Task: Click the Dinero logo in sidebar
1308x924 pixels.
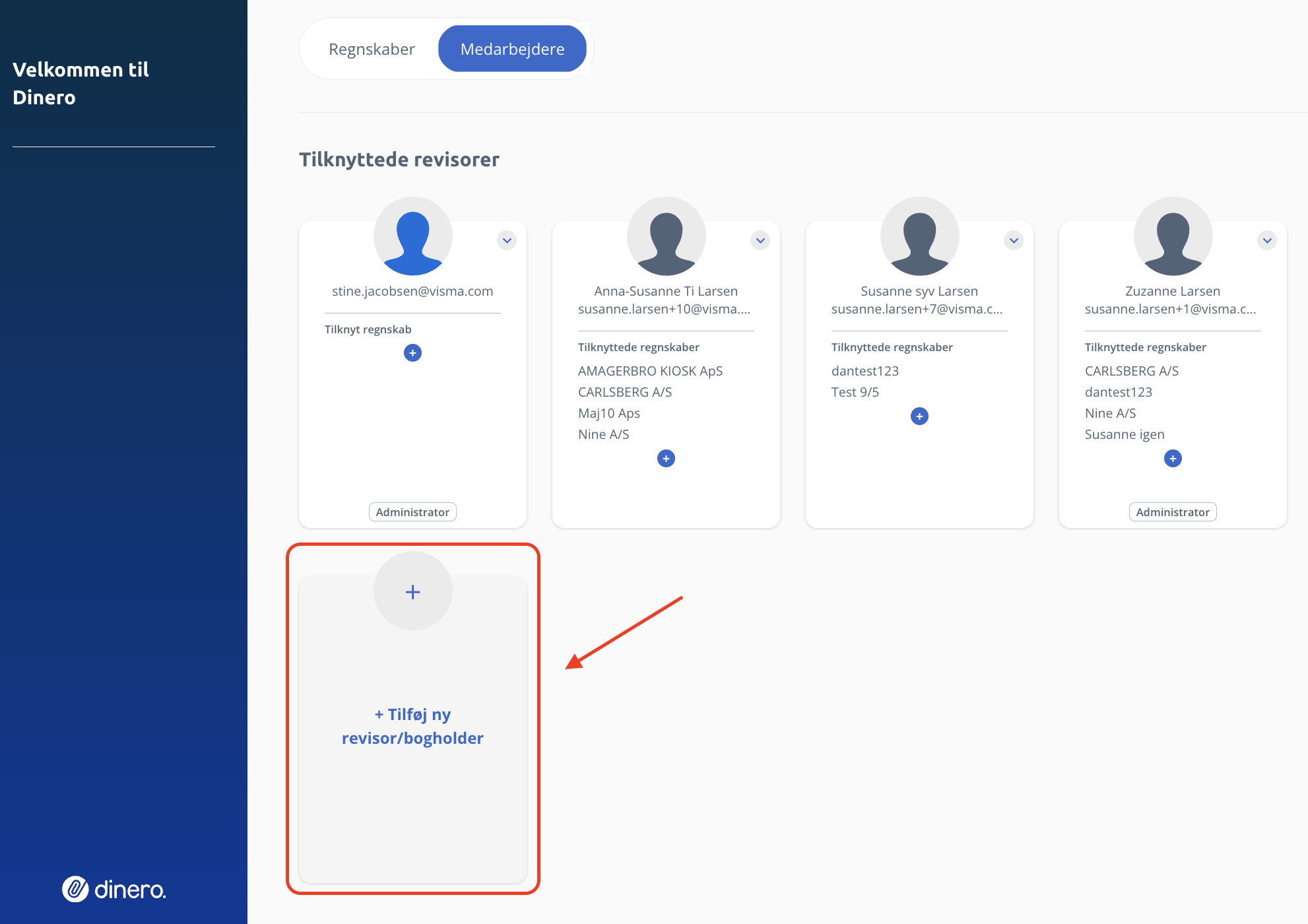Action: (114, 890)
